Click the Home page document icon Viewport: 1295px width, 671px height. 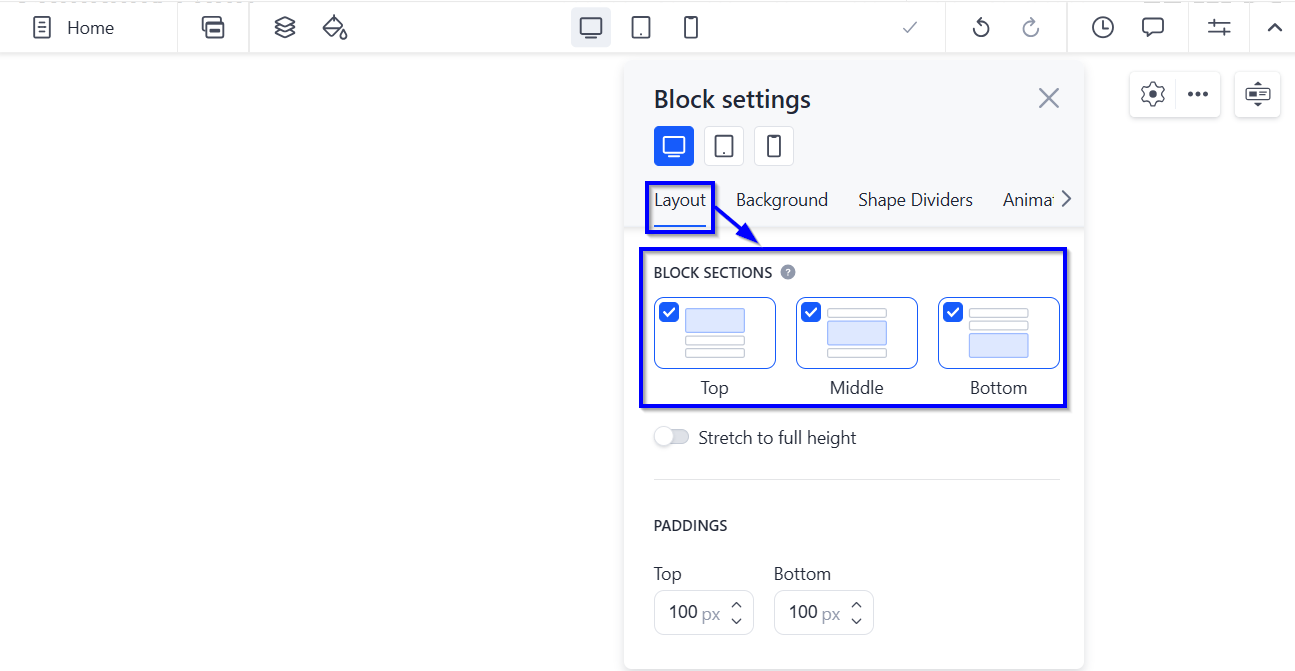tap(42, 28)
